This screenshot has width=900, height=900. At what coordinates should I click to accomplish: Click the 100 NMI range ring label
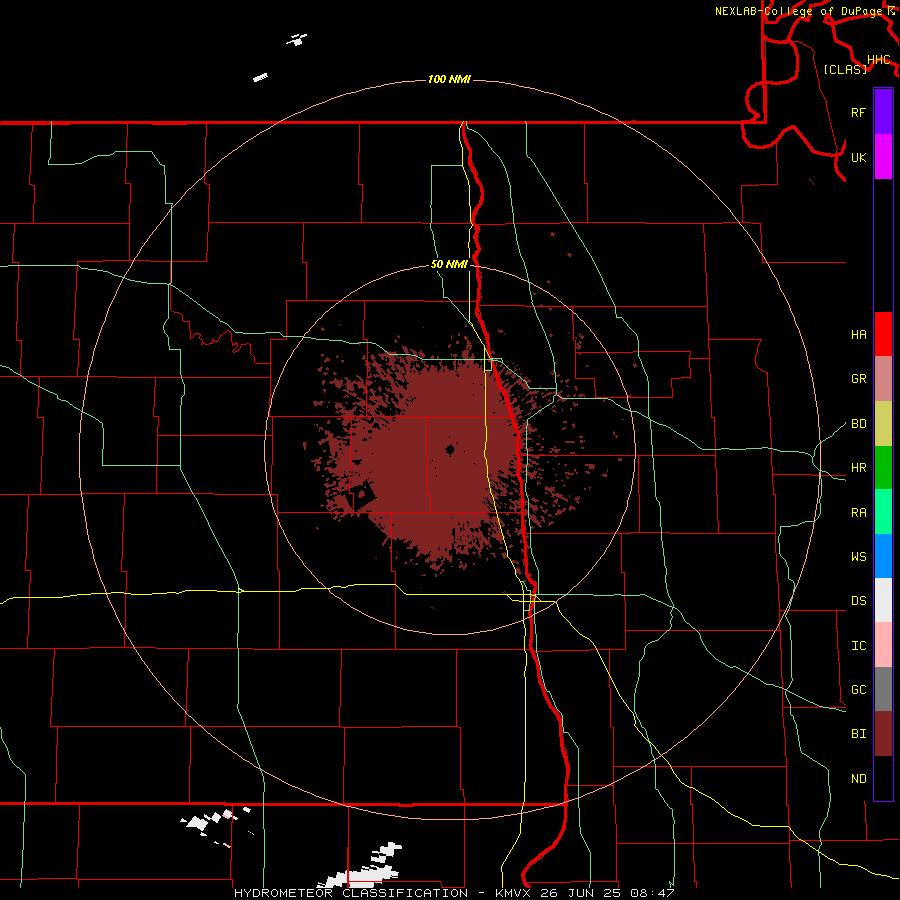click(449, 79)
